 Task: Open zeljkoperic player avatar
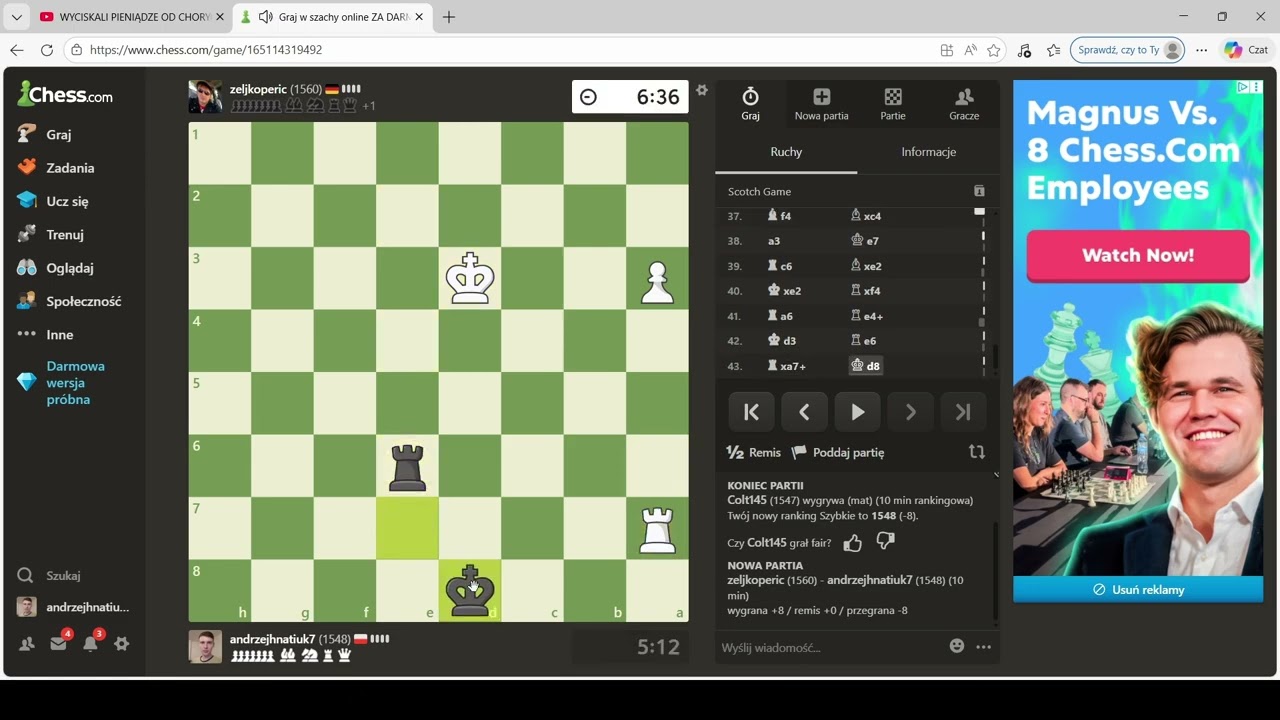pos(205,97)
